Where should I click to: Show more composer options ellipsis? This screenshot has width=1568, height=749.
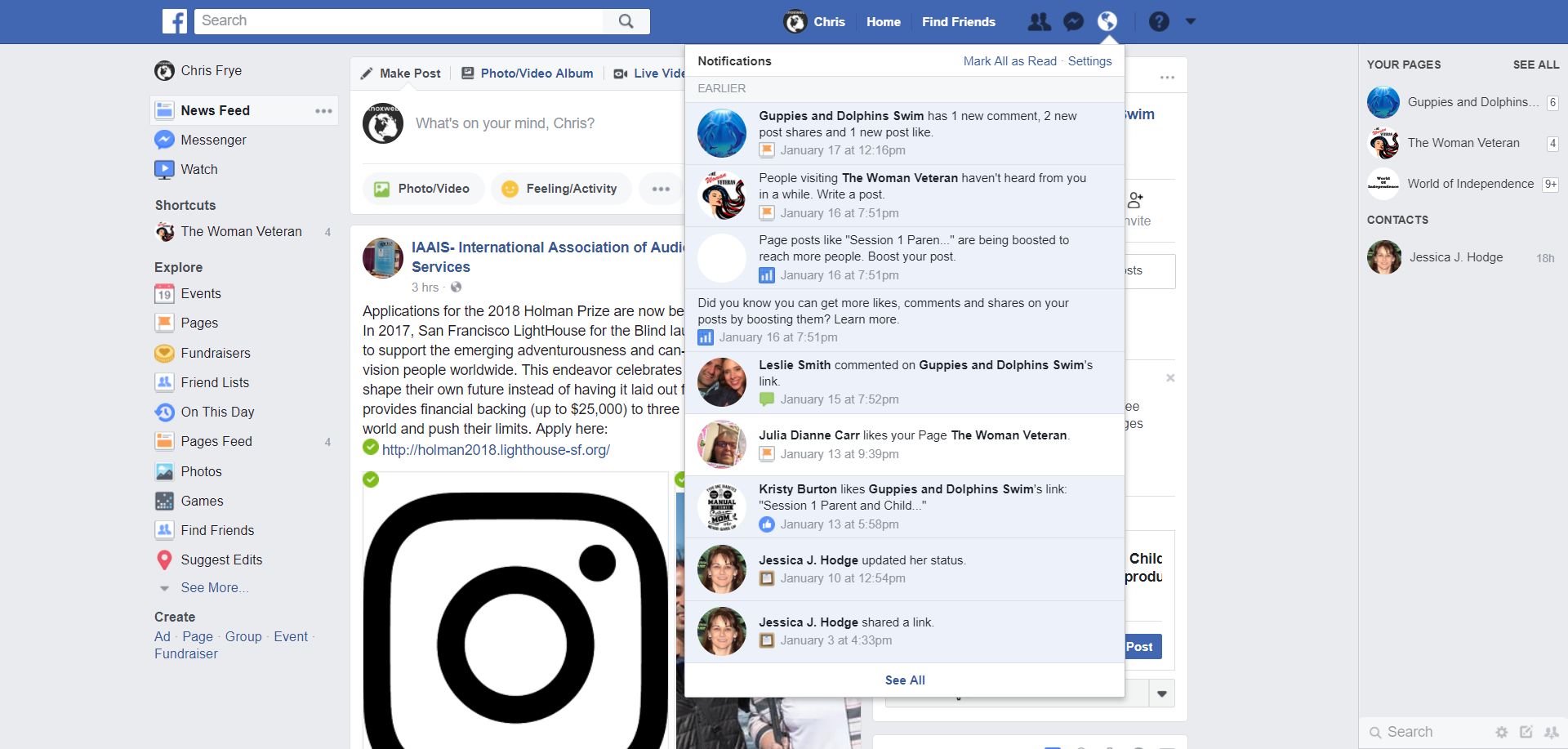click(x=661, y=189)
